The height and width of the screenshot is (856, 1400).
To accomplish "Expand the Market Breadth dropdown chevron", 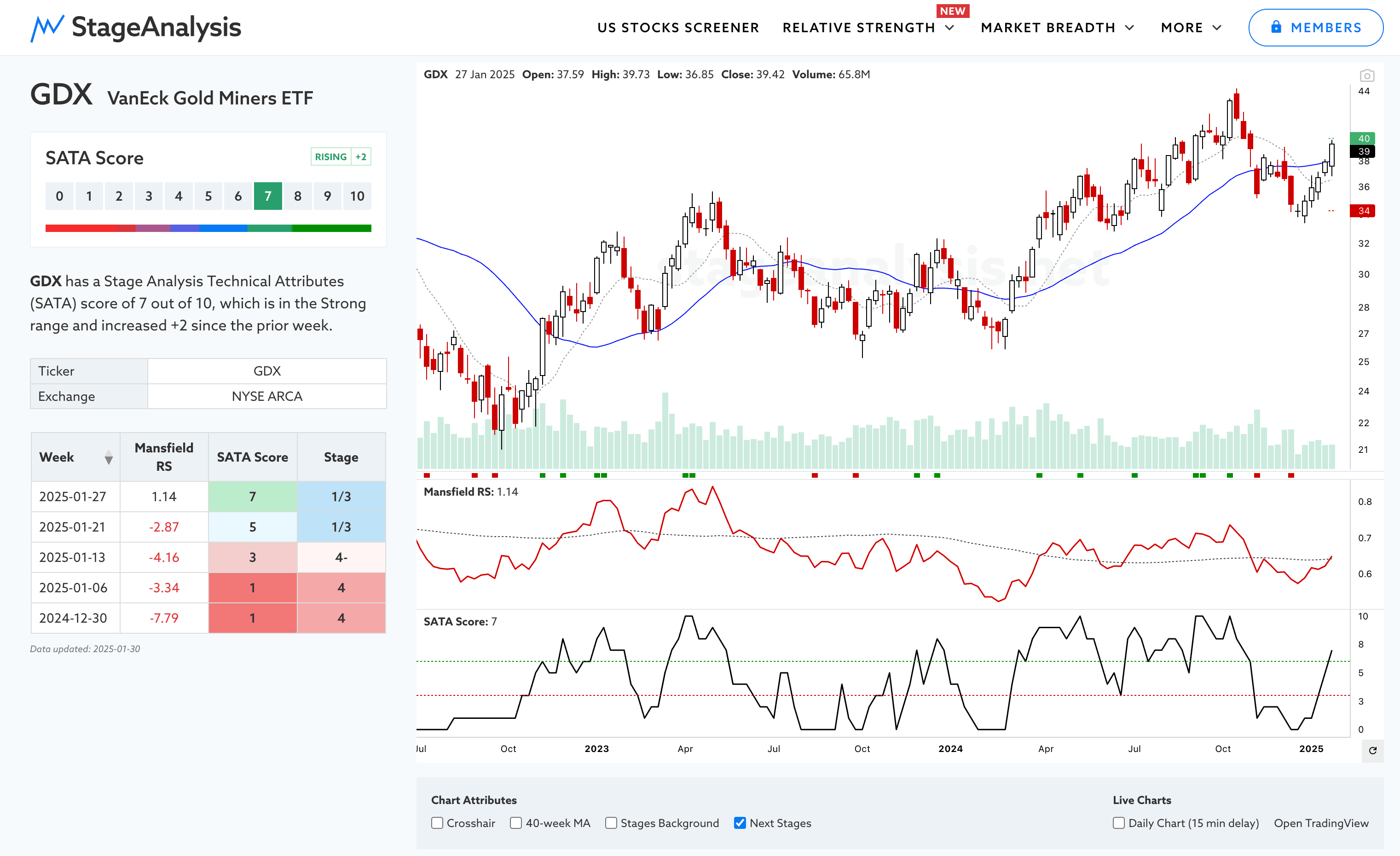I will pyautogui.click(x=1129, y=28).
